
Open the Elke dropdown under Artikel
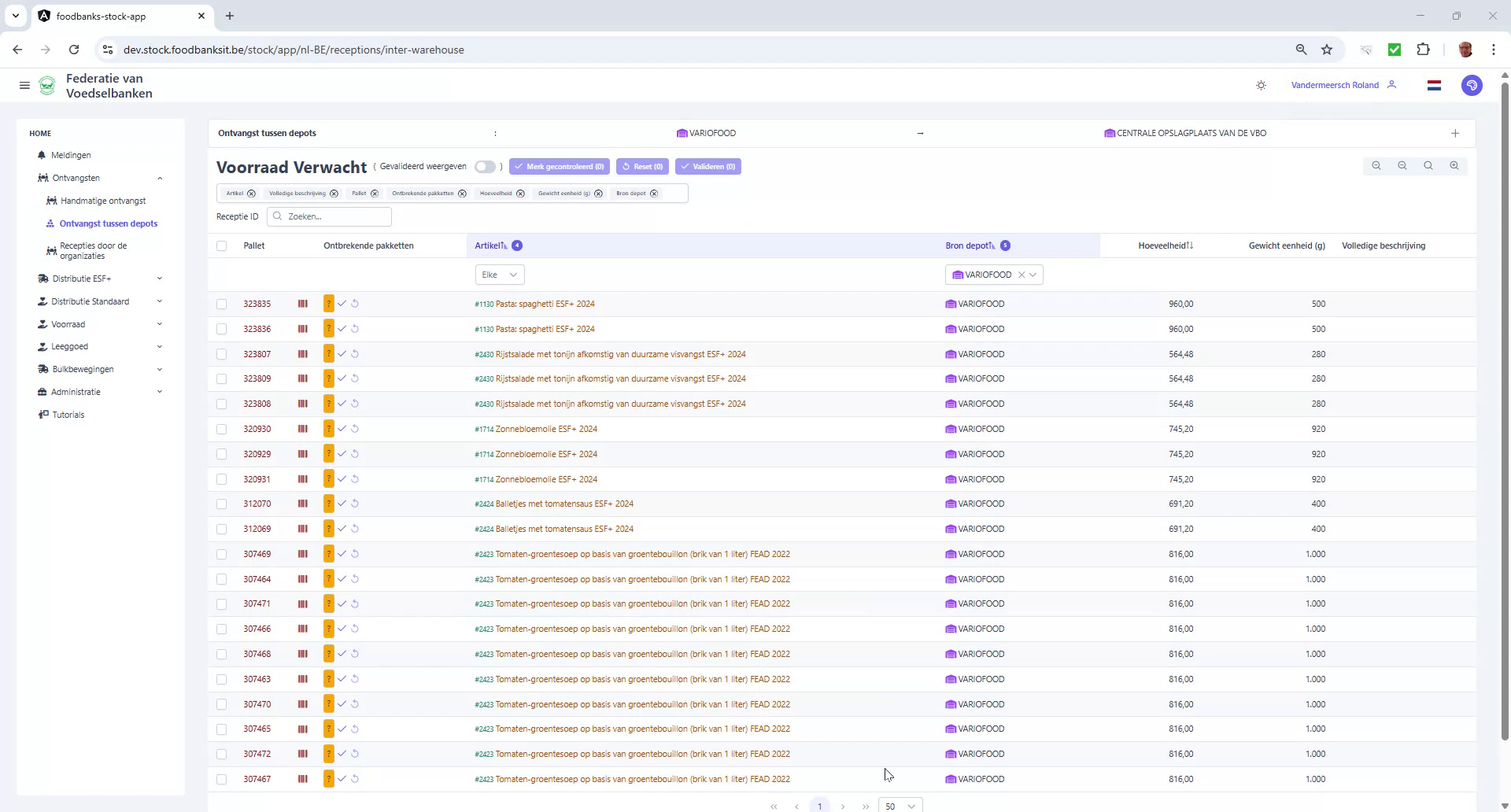(499, 275)
